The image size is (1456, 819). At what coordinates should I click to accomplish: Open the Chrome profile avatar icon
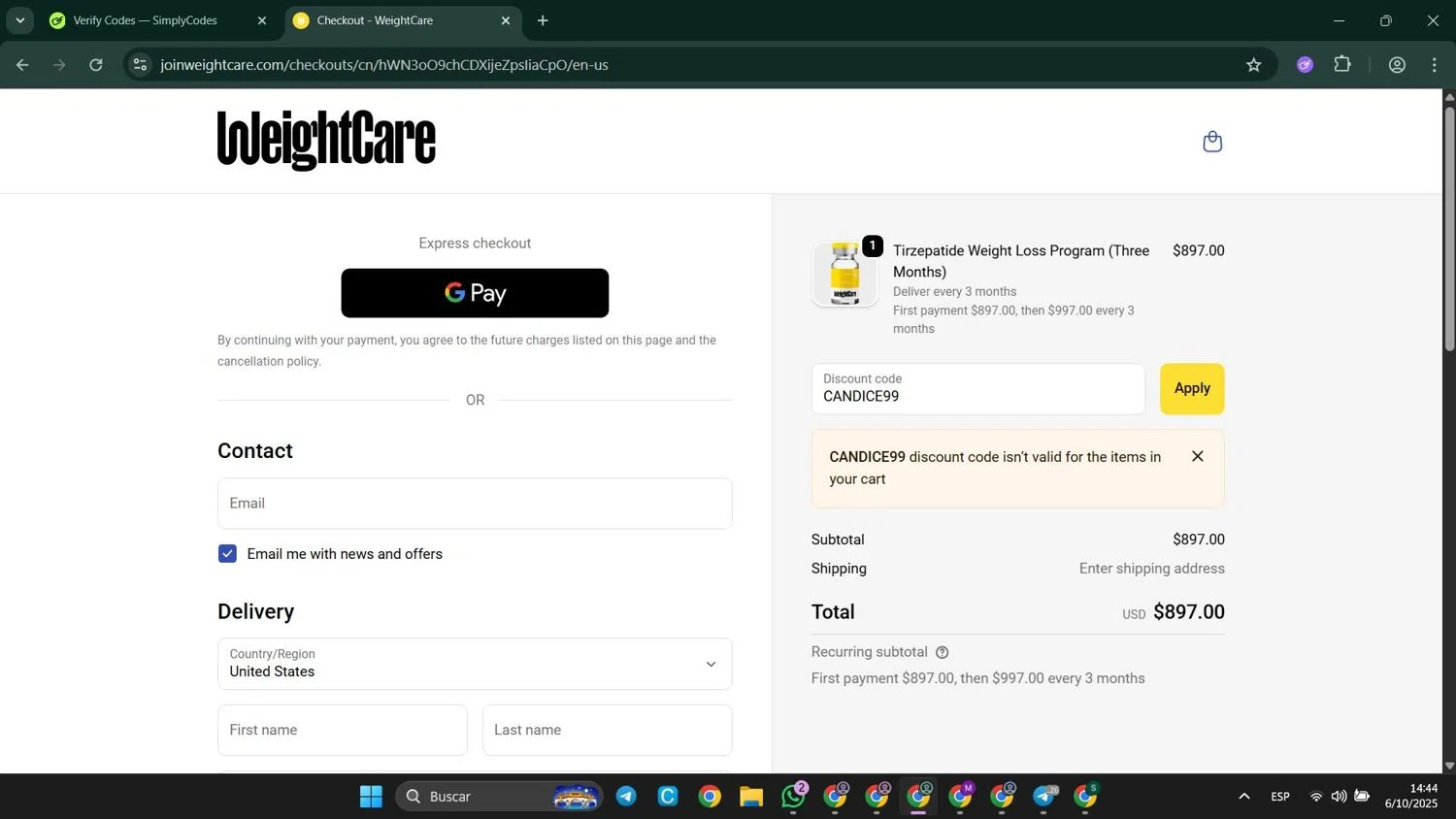tap(1397, 65)
